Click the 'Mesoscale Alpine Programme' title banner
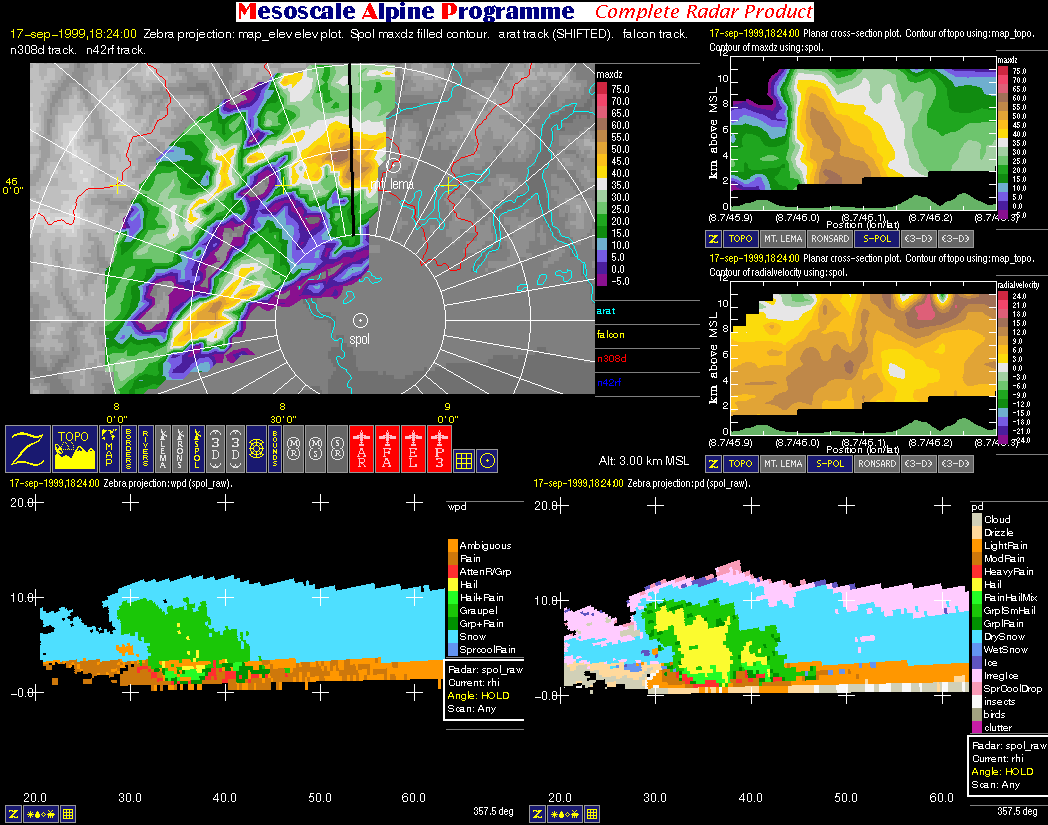Screen dimensions: 1048x825 click(406, 11)
